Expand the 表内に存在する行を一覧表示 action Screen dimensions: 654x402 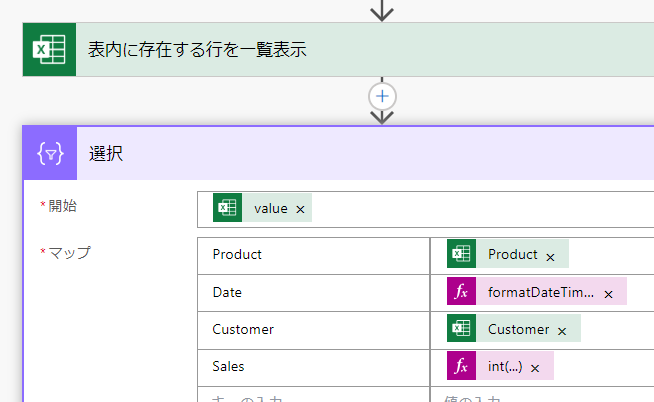300,49
